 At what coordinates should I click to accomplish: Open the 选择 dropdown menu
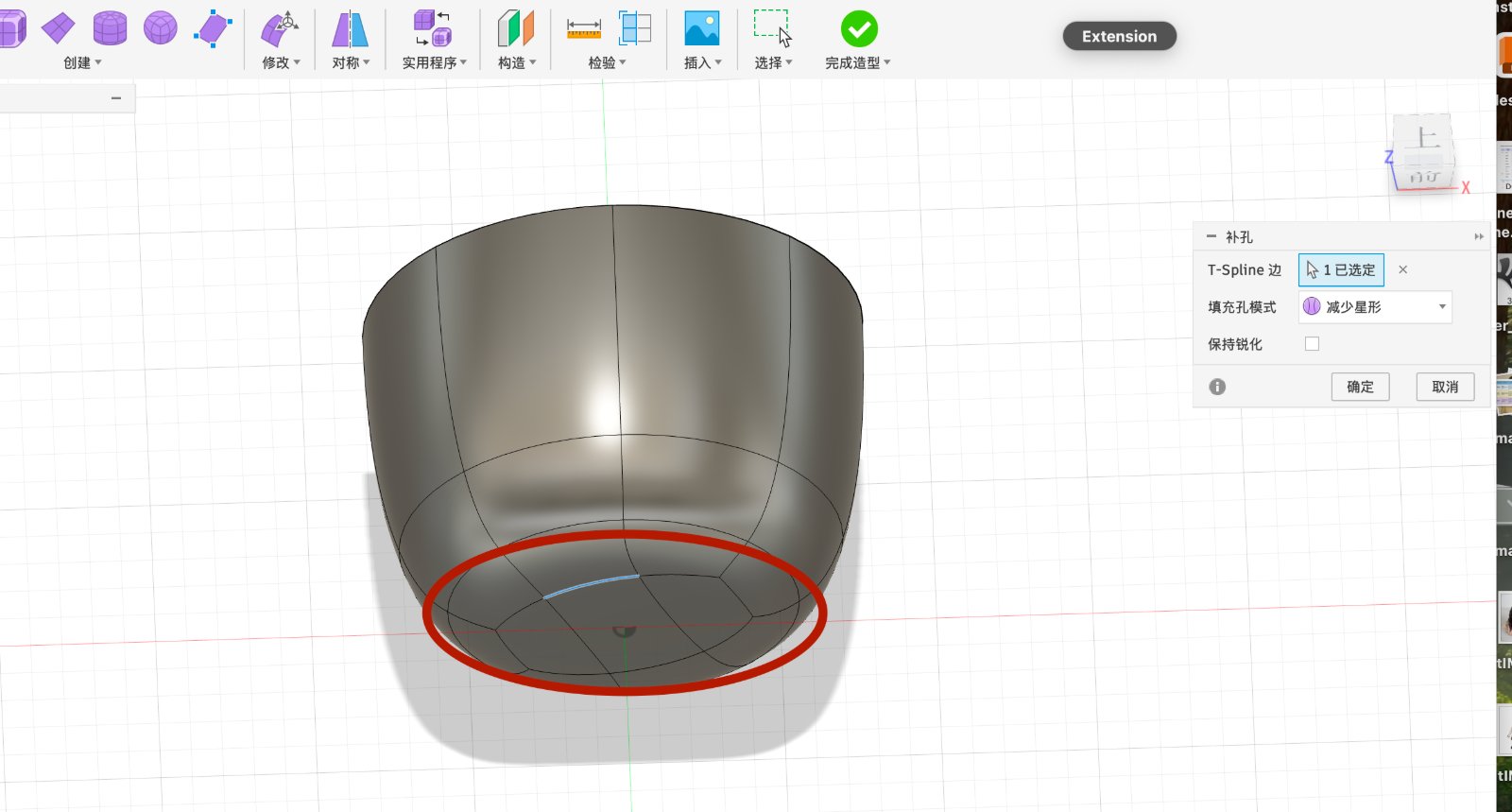click(773, 62)
